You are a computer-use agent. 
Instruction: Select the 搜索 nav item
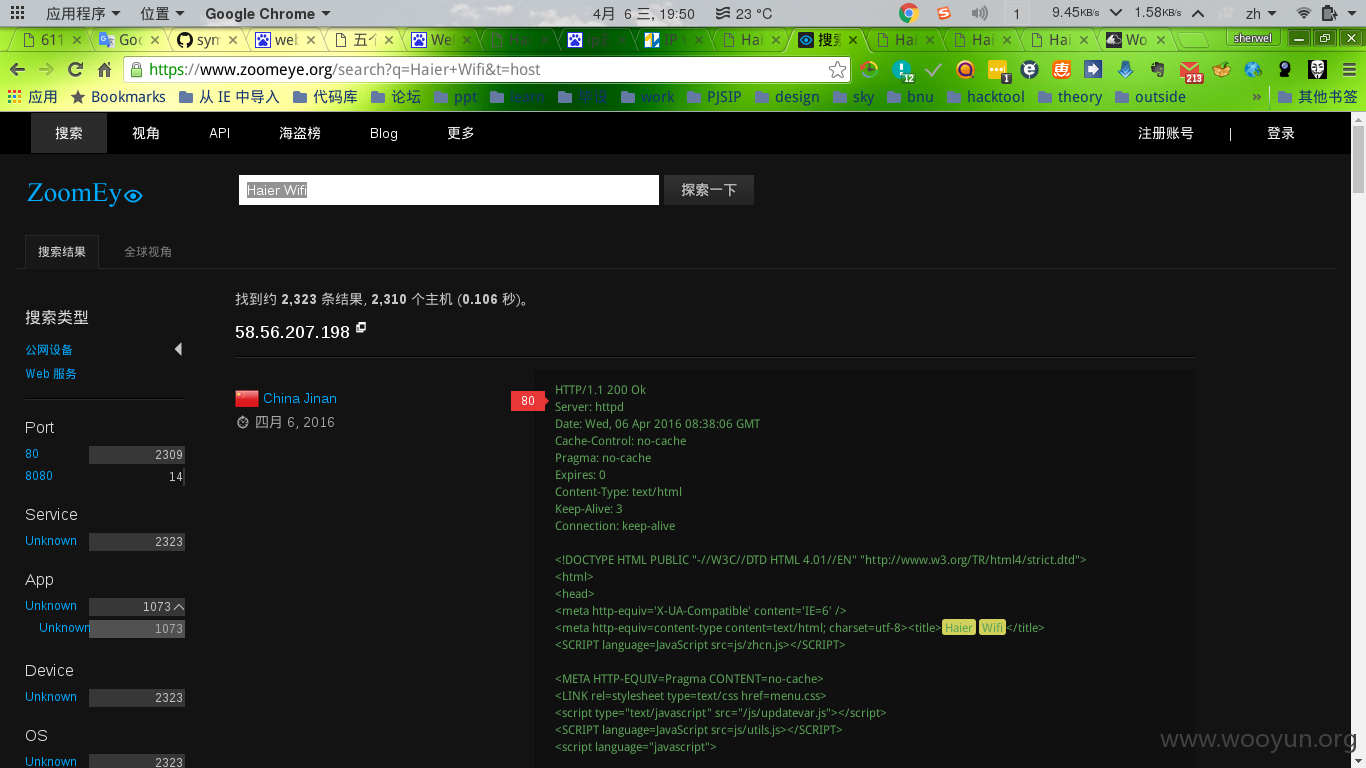coord(69,133)
